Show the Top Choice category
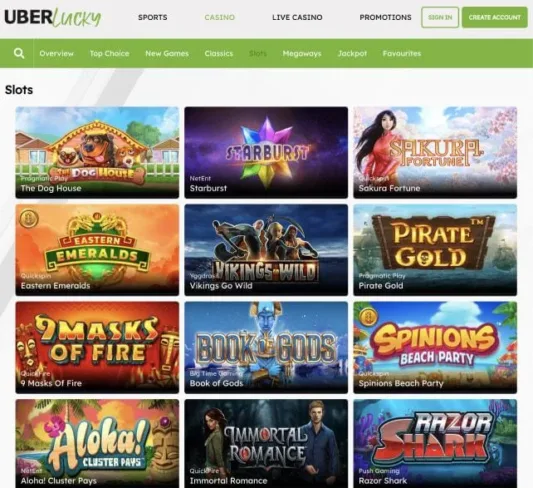533x488 pixels. click(x=109, y=53)
